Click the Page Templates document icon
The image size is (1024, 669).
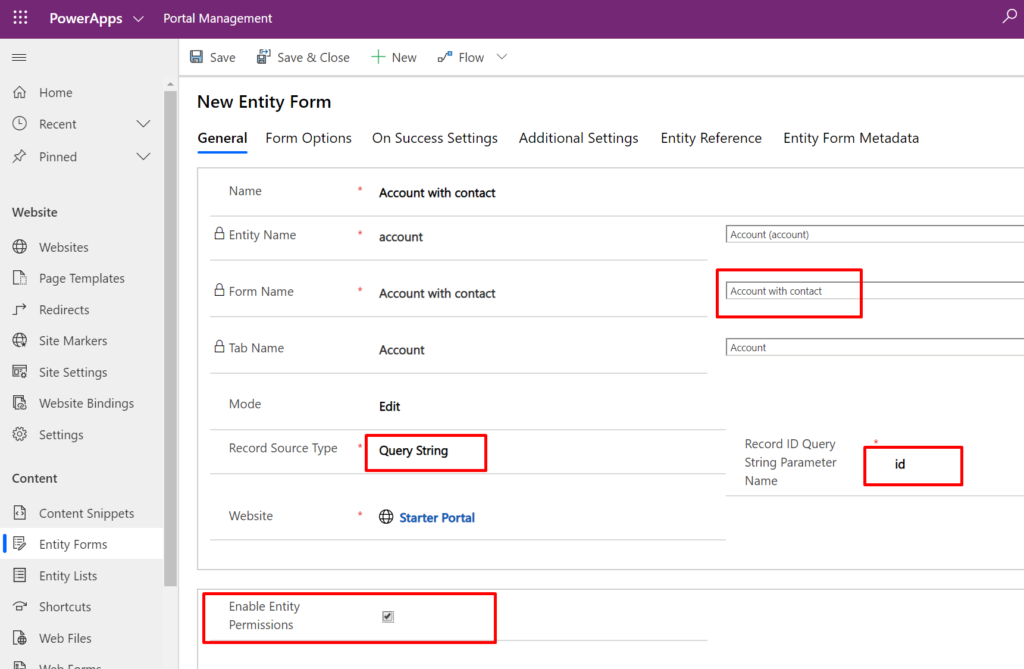click(20, 278)
